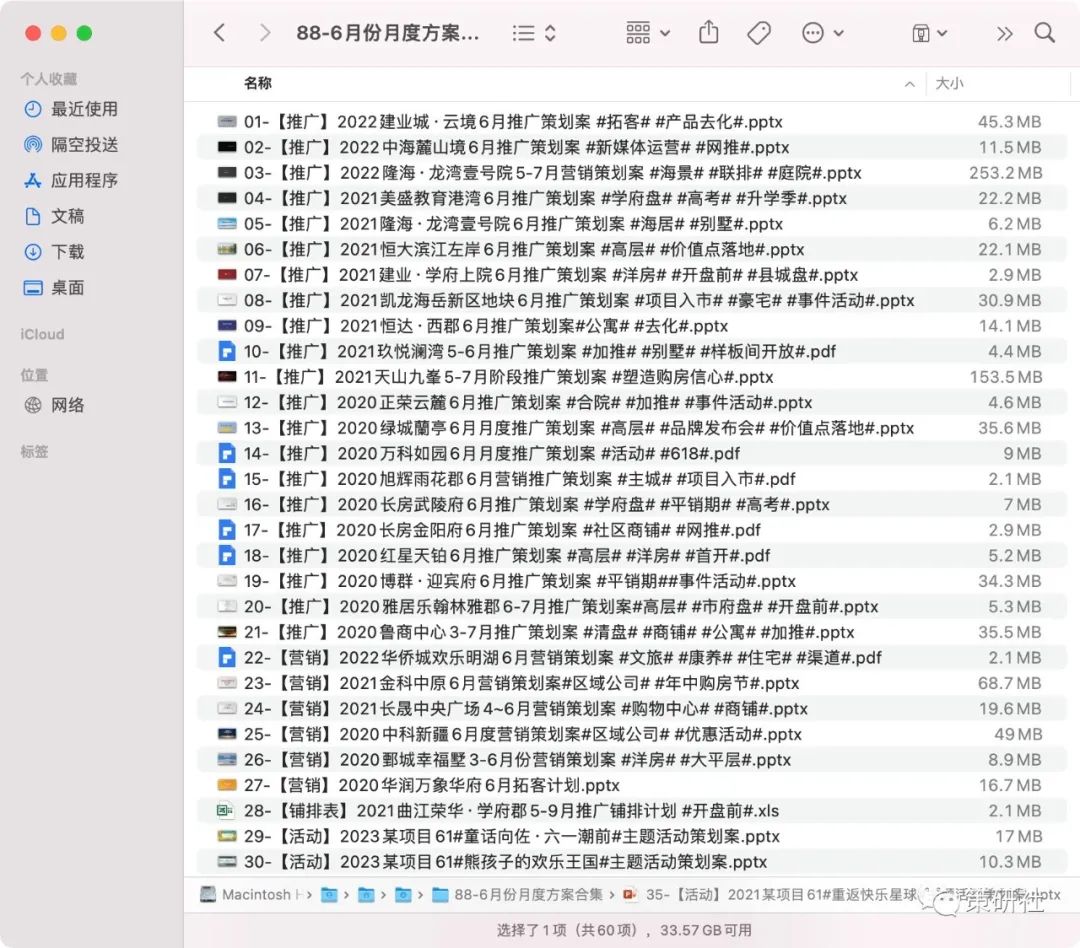Click the PDF icon of file 14- 万科如园
1080x948 pixels.
click(227, 453)
